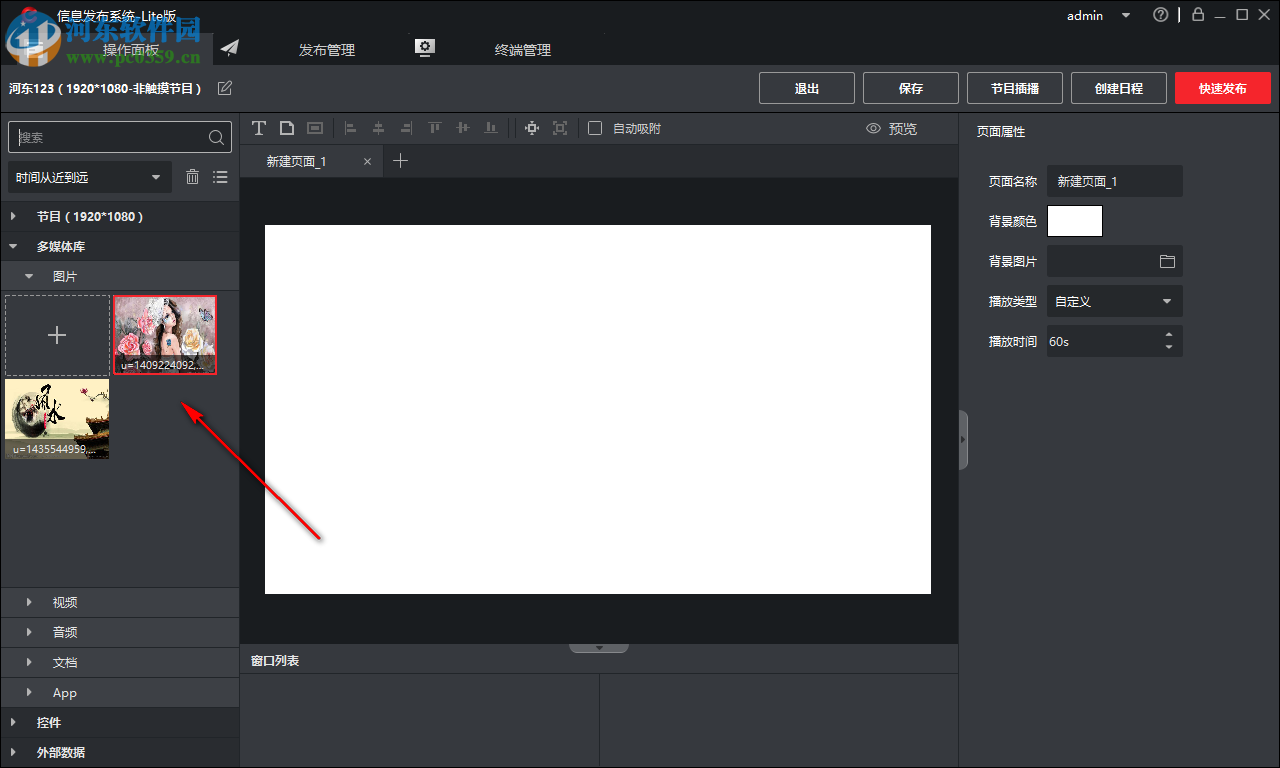Image resolution: width=1280 pixels, height=768 pixels.
Task: Click the new page icon next to Text tool
Action: (x=287, y=128)
